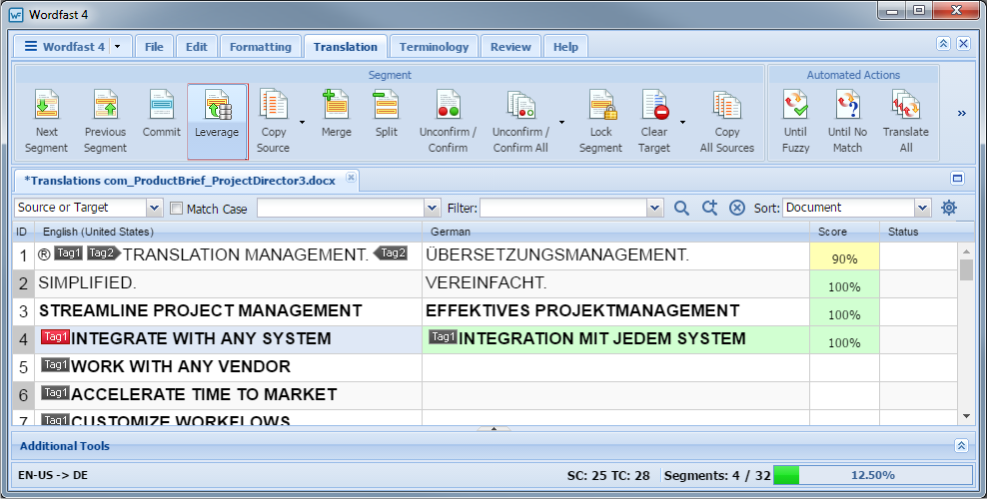
Task: Clear the filter with the X circle icon
Action: [x=737, y=208]
